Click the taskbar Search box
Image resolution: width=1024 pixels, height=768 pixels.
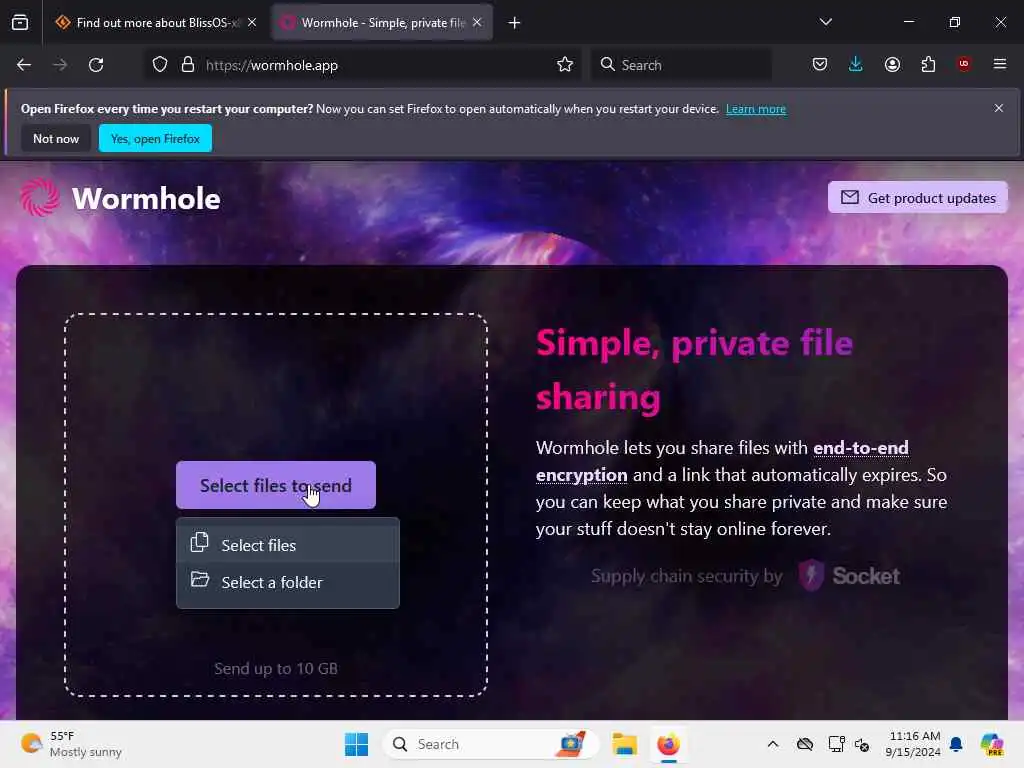490,744
